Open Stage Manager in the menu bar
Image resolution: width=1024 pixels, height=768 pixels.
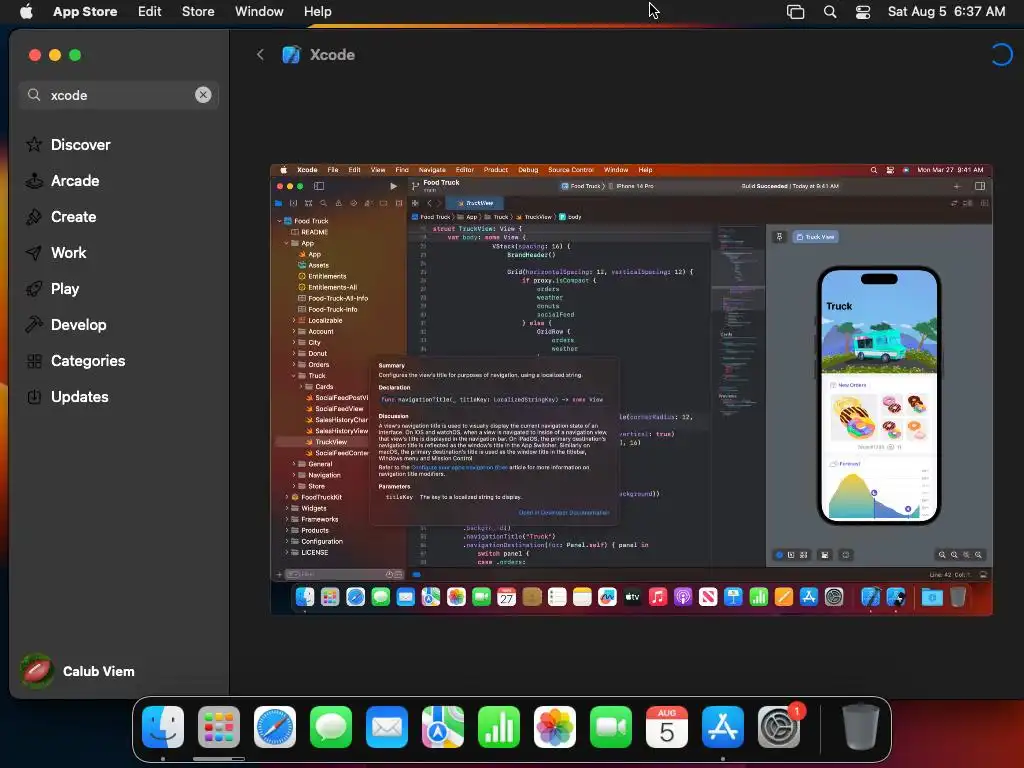pyautogui.click(x=795, y=11)
